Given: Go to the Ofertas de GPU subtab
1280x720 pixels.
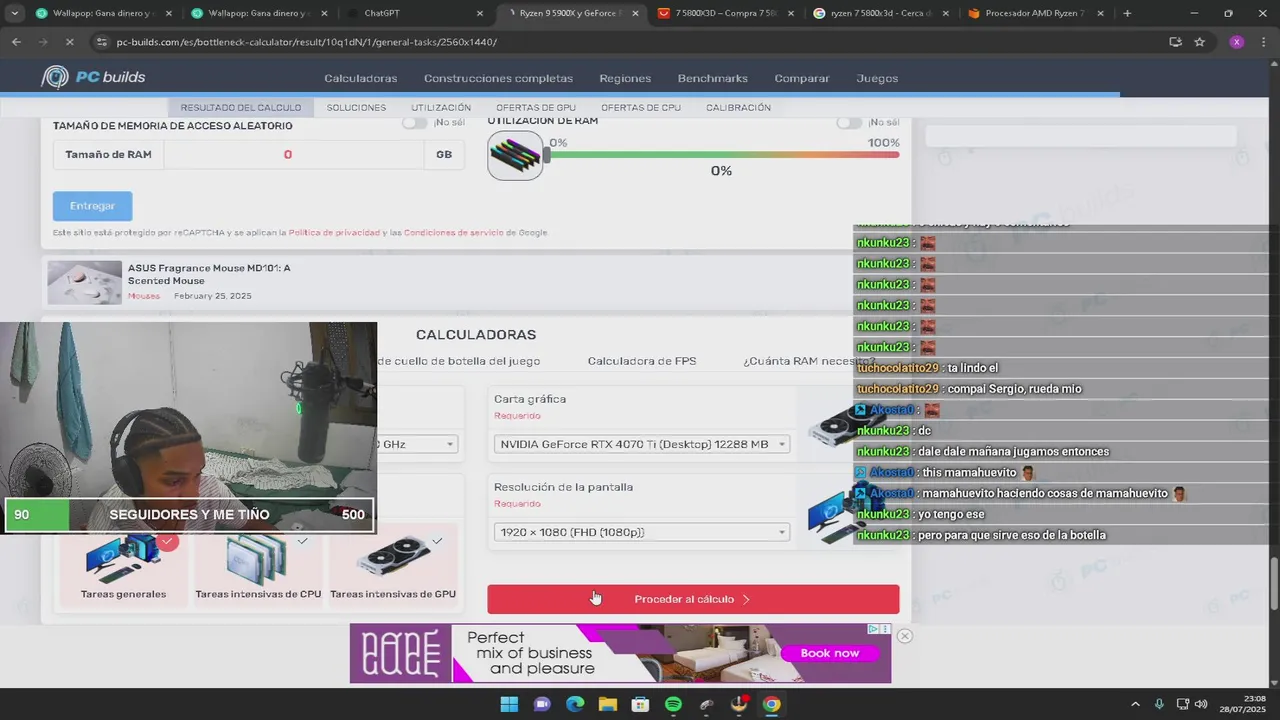Looking at the screenshot, I should point(536,107).
